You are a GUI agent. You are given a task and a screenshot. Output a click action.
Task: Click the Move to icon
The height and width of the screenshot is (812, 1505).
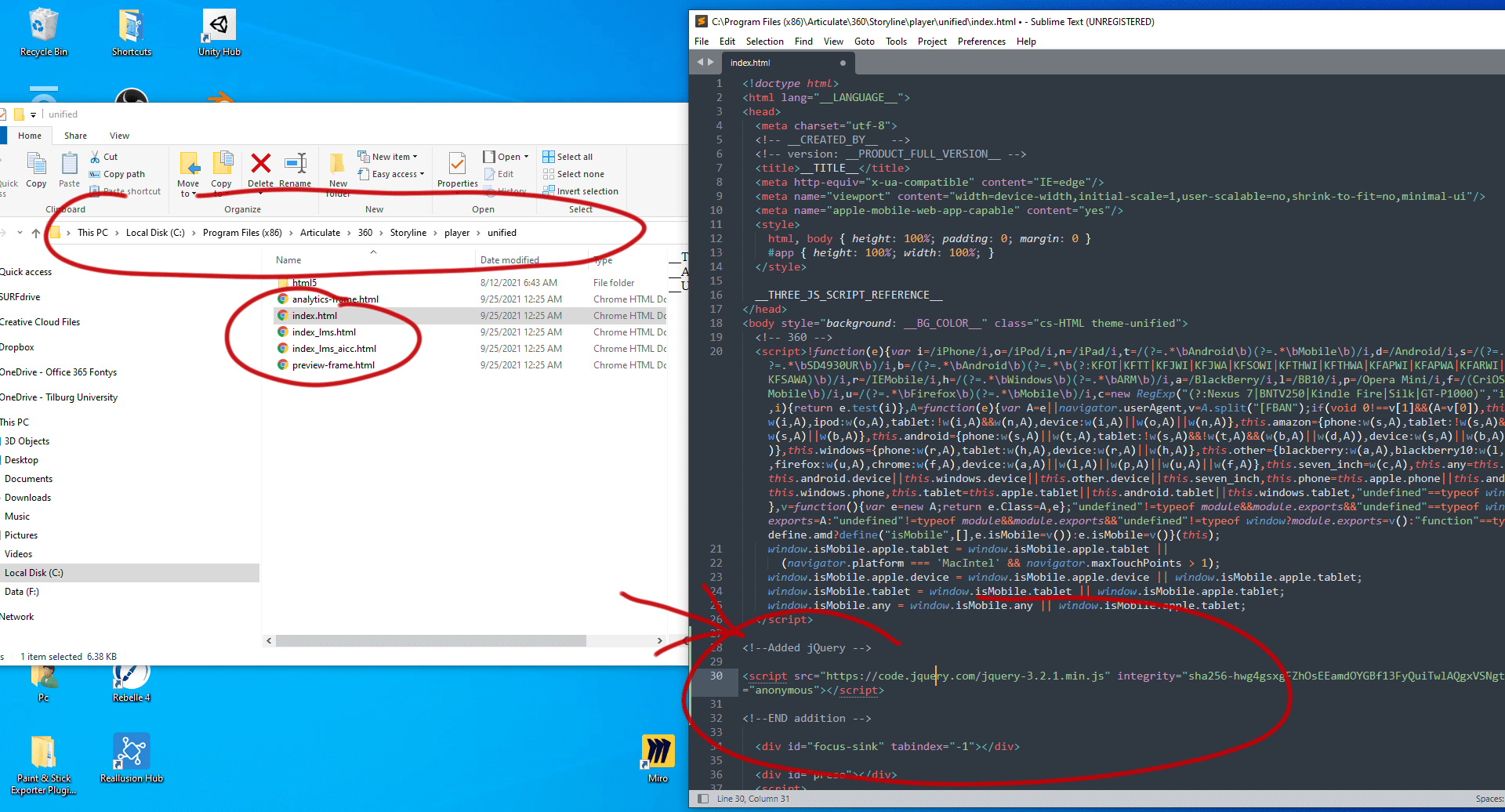coord(188,165)
